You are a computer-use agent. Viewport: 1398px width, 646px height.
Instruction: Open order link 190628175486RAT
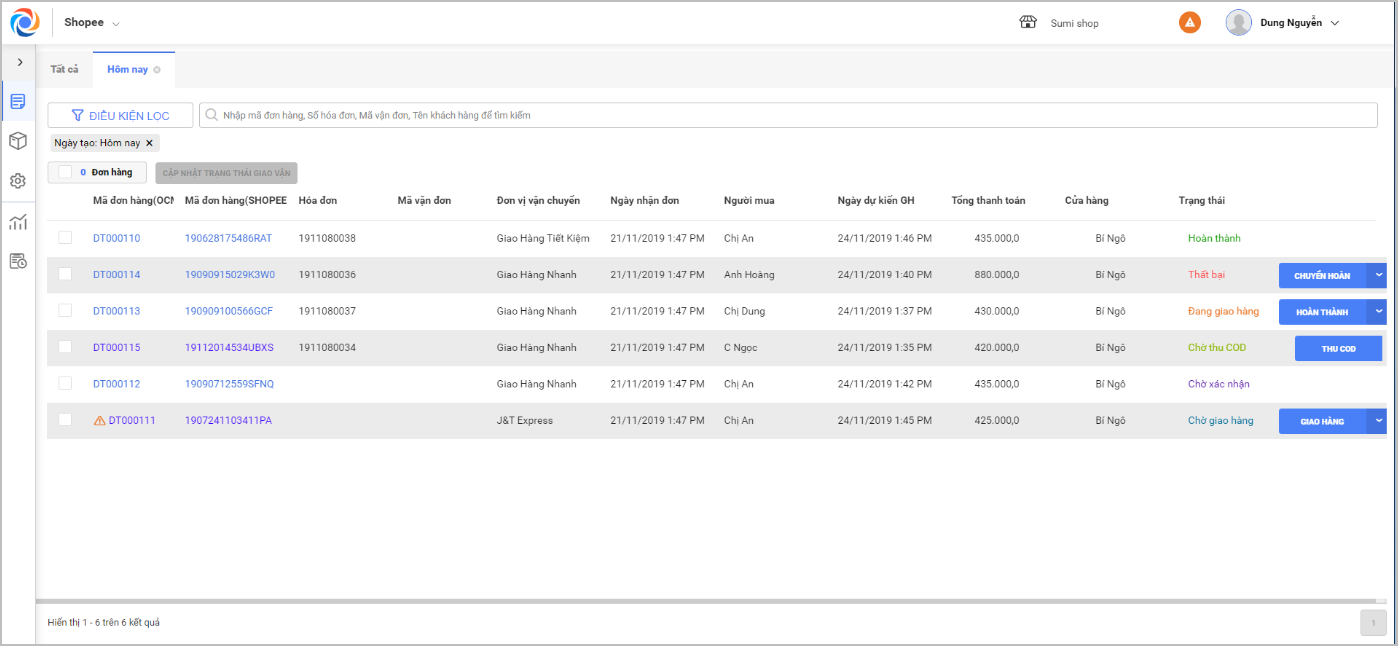[228, 238]
